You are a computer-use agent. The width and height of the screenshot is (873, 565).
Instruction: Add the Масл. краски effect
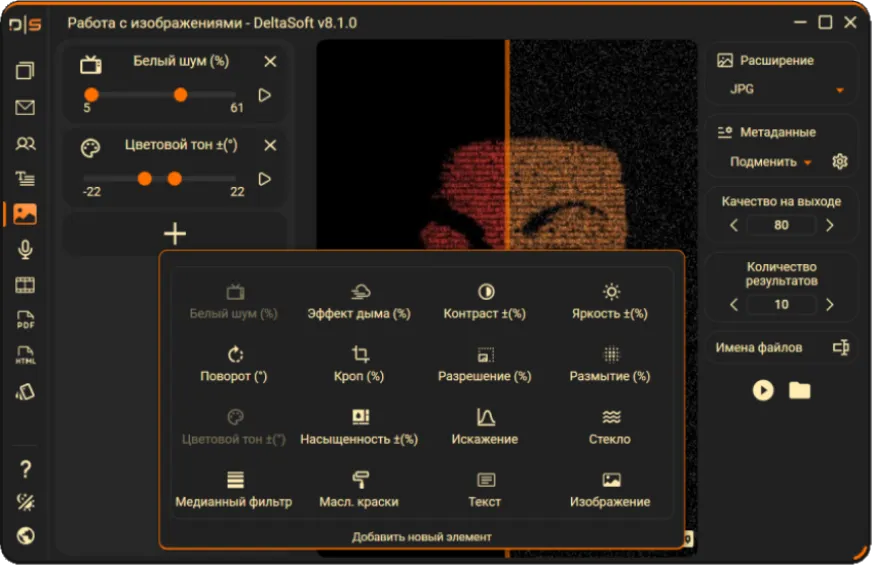(359, 490)
